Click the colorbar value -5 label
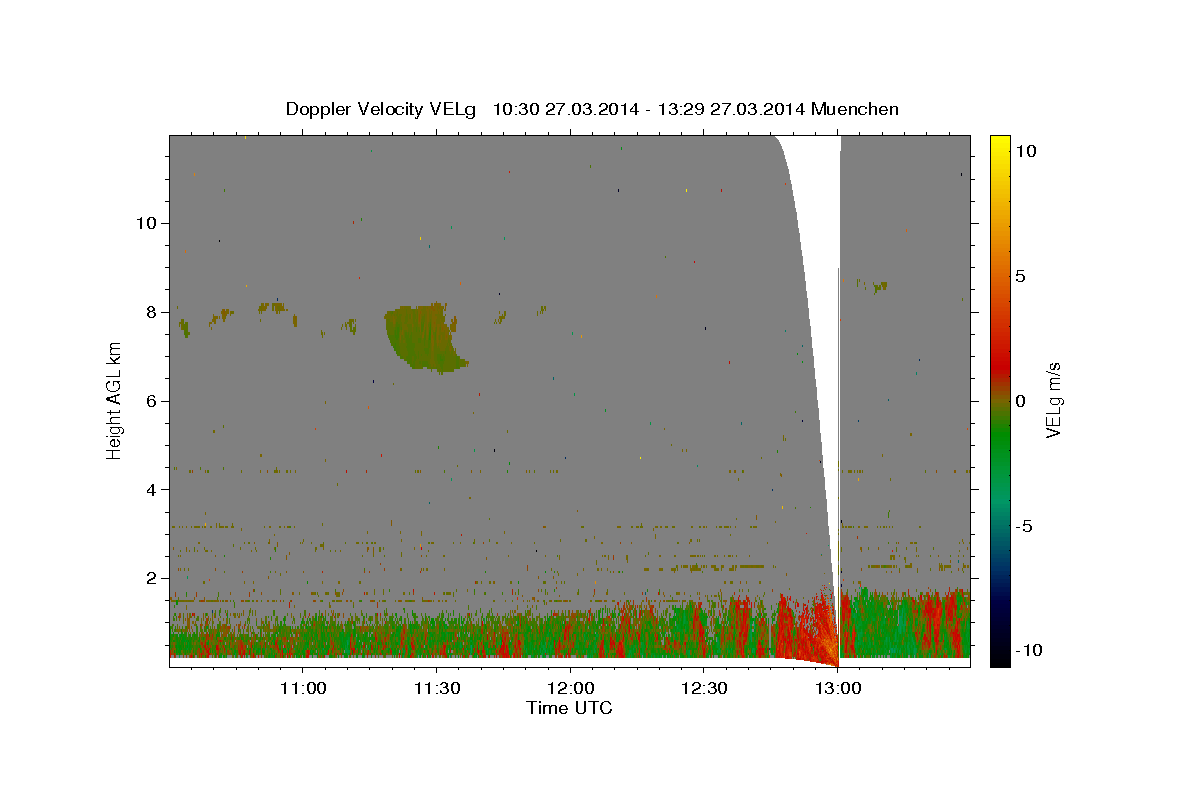Screen dimensions: 1200x800 click(x=1023, y=526)
